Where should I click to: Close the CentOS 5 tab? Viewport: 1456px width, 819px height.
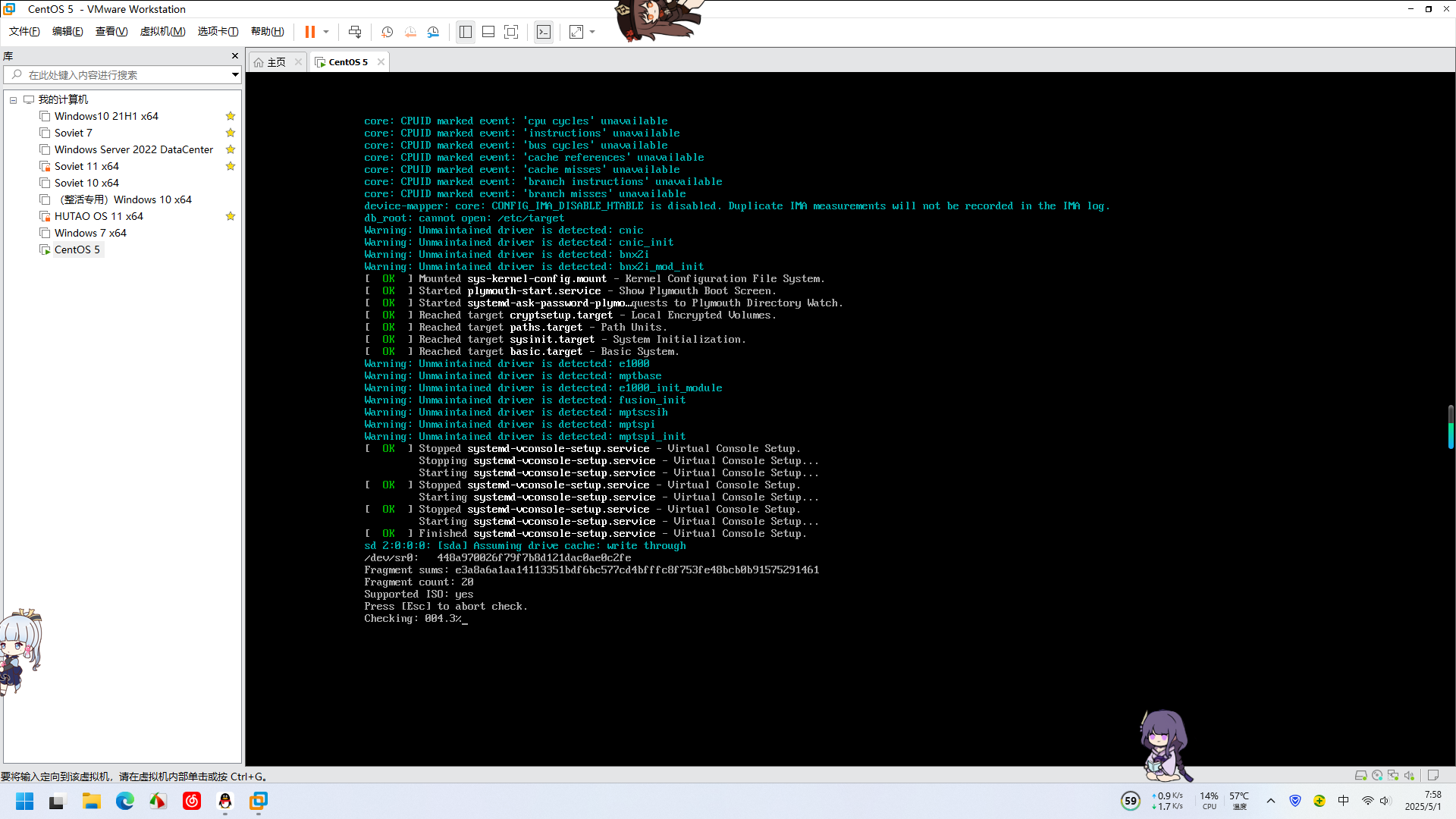381,62
